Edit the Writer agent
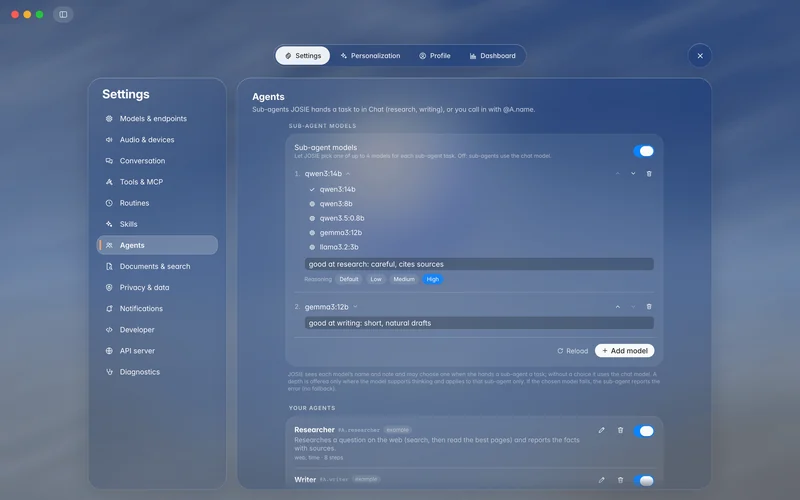This screenshot has width=800, height=500. coord(602,480)
